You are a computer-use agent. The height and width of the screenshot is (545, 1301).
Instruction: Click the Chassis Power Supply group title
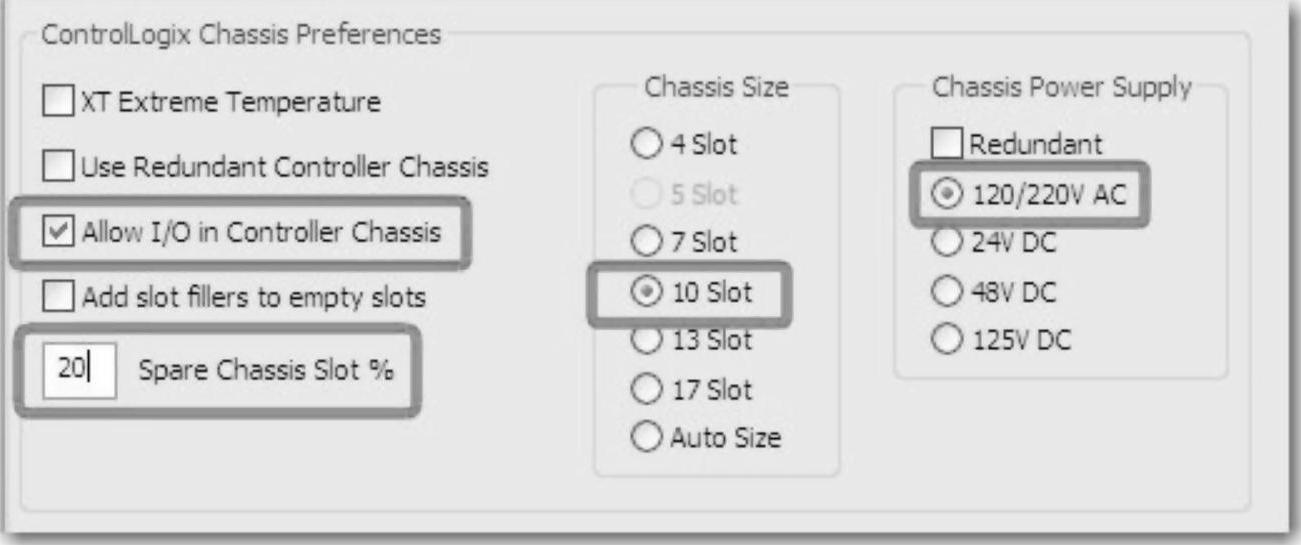(x=1061, y=87)
